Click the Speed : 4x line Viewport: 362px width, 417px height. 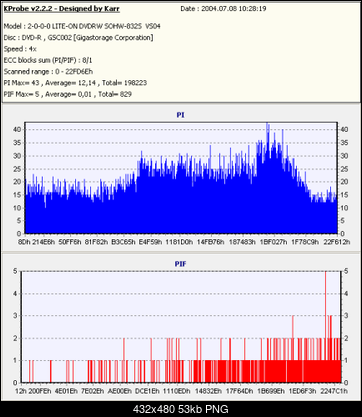(20, 49)
